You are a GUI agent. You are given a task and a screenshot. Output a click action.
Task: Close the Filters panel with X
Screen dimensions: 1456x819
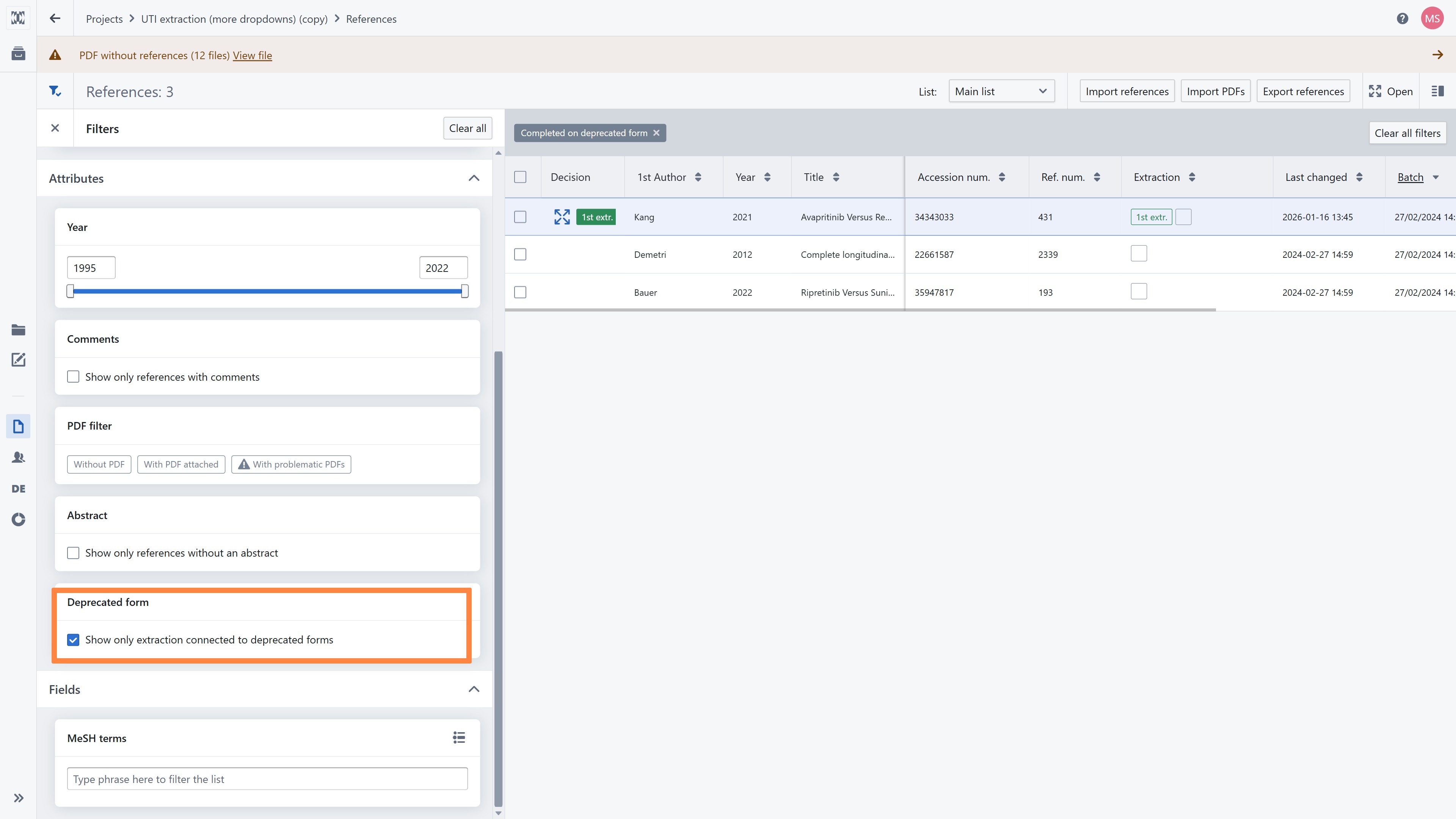pos(55,128)
